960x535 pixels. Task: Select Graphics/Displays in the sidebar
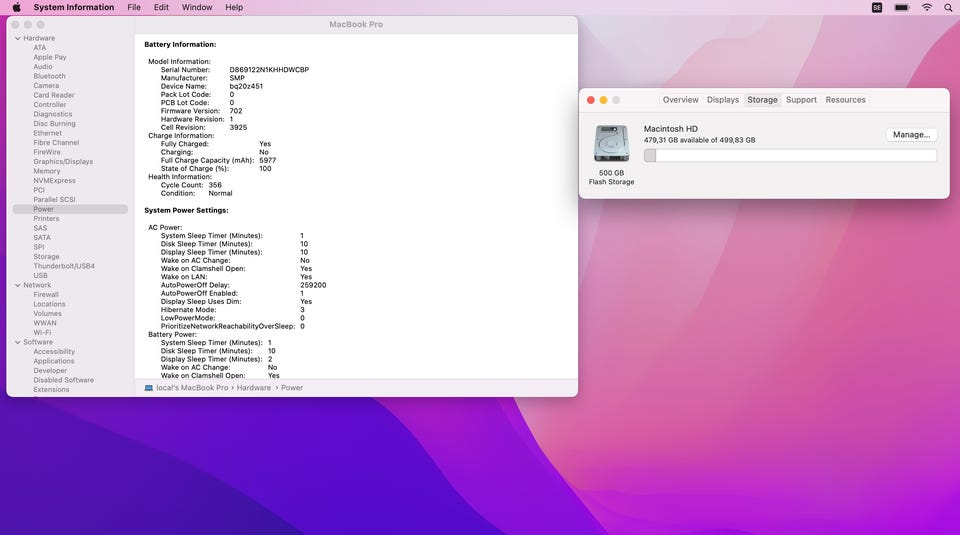[x=63, y=162]
